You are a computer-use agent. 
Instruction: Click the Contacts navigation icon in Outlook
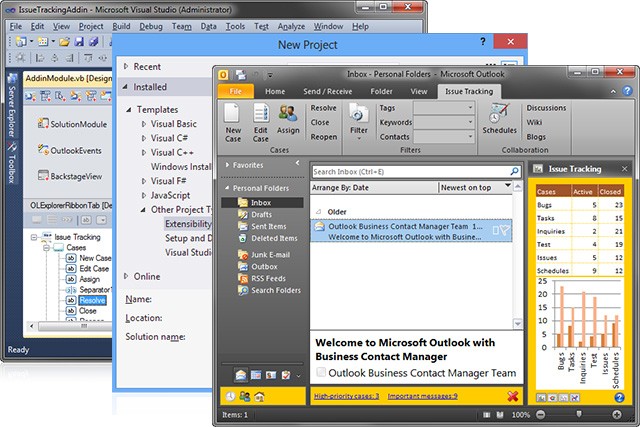pos(271,374)
